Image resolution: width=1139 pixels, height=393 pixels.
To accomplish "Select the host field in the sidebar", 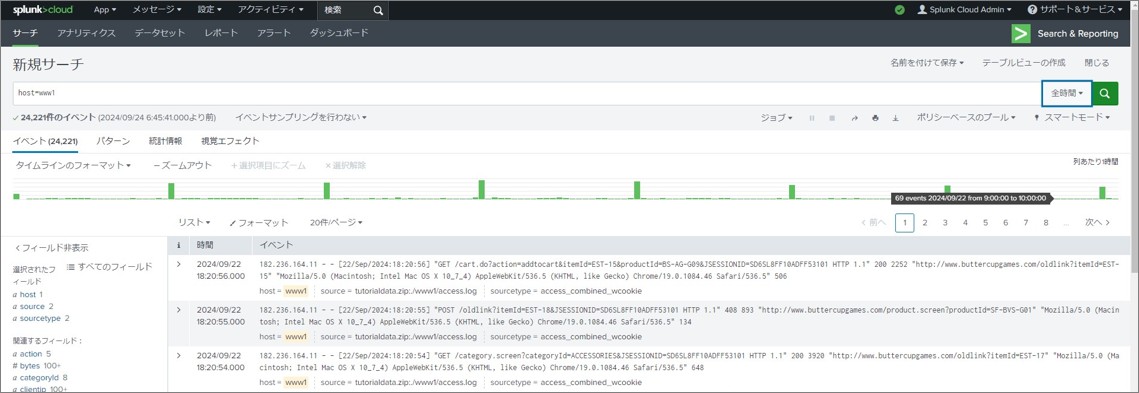I will click(x=28, y=294).
